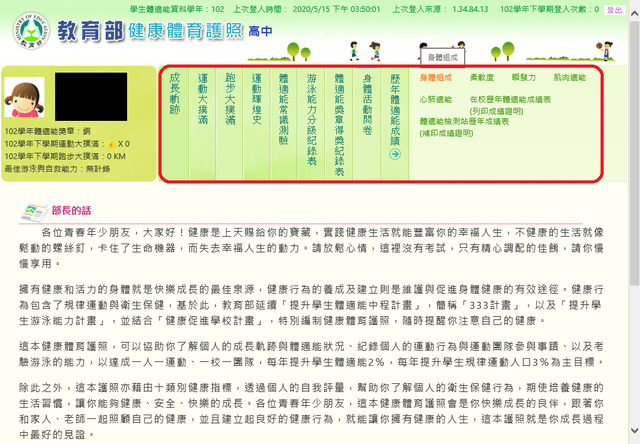Open 體適能檢測站歷年成績表 link
The width and height of the screenshot is (640, 444).
[464, 122]
